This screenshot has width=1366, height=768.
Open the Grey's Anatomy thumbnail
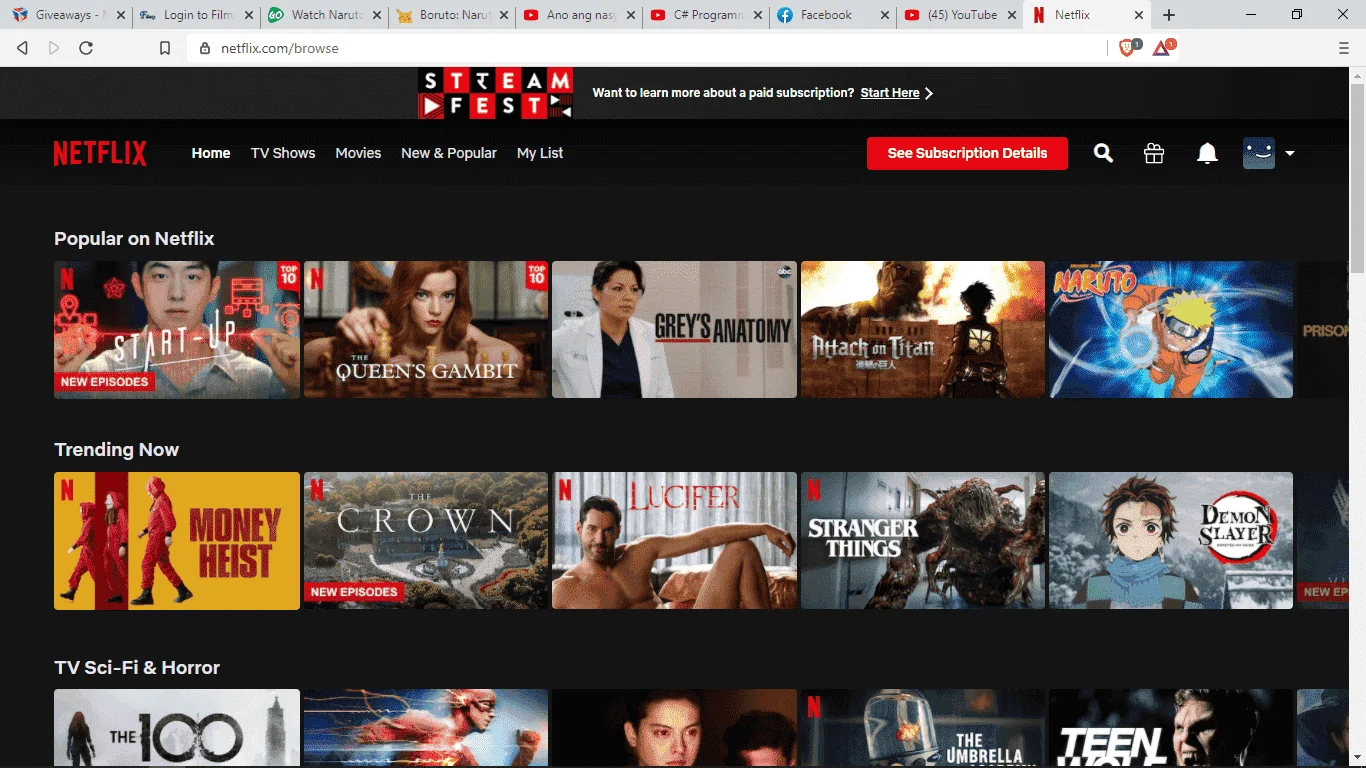point(674,330)
